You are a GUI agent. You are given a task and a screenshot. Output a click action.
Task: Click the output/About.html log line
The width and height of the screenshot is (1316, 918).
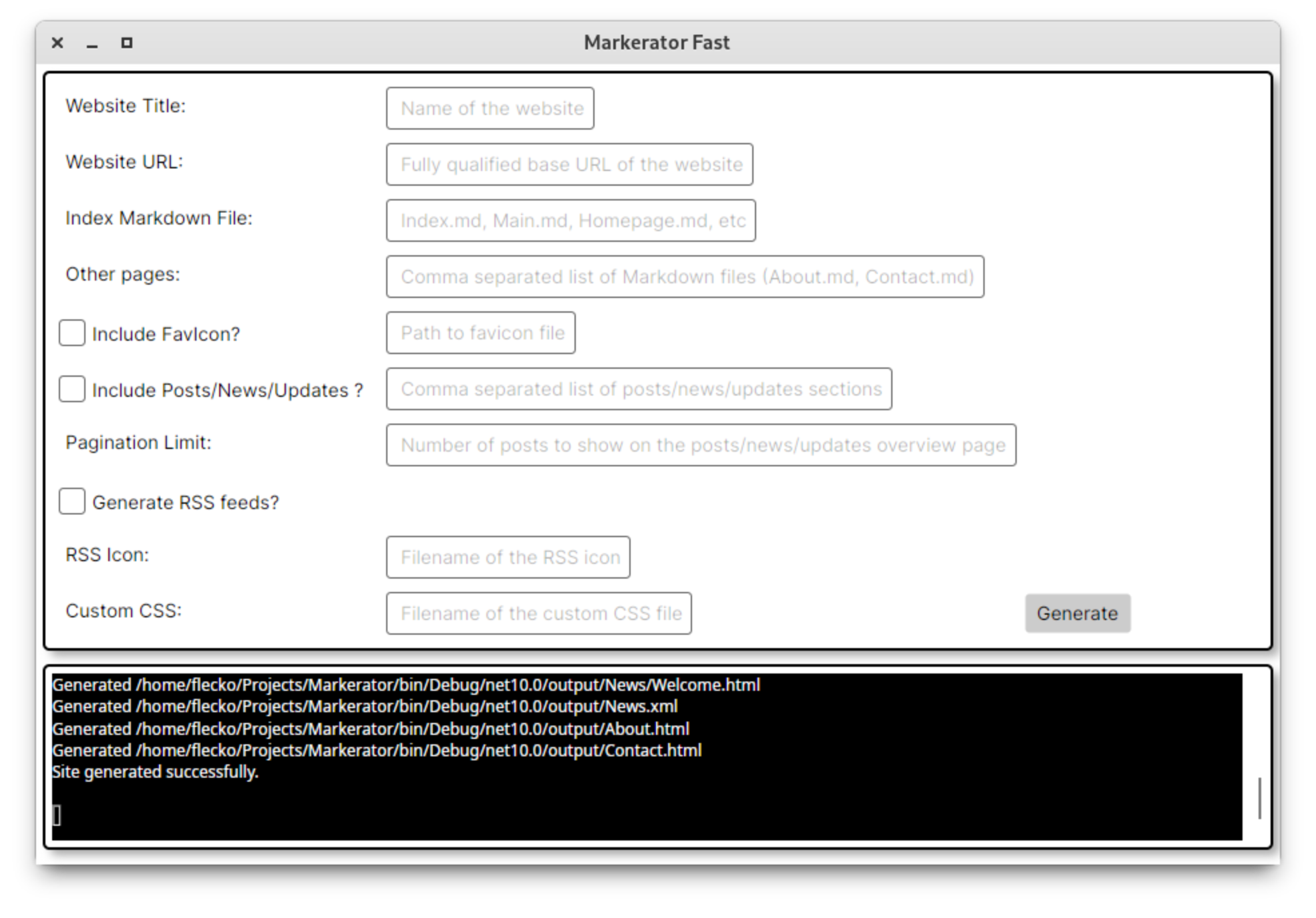(x=371, y=729)
